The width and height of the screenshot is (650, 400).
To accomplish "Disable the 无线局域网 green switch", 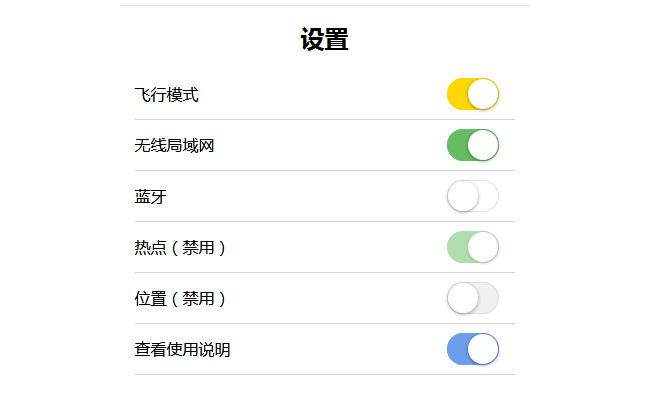I will coord(472,145).
